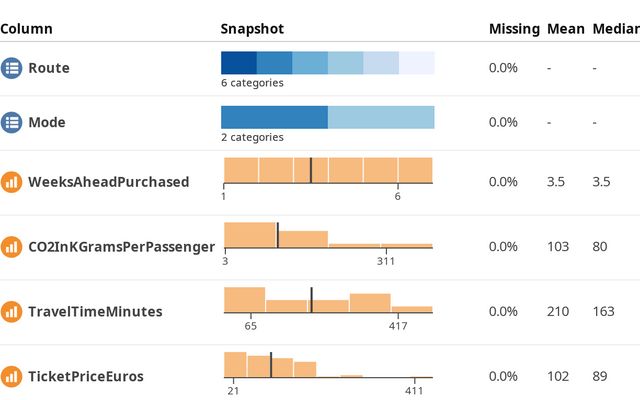This screenshot has height=400, width=640.
Task: Select the darkest Route category segment
Action: point(238,62)
